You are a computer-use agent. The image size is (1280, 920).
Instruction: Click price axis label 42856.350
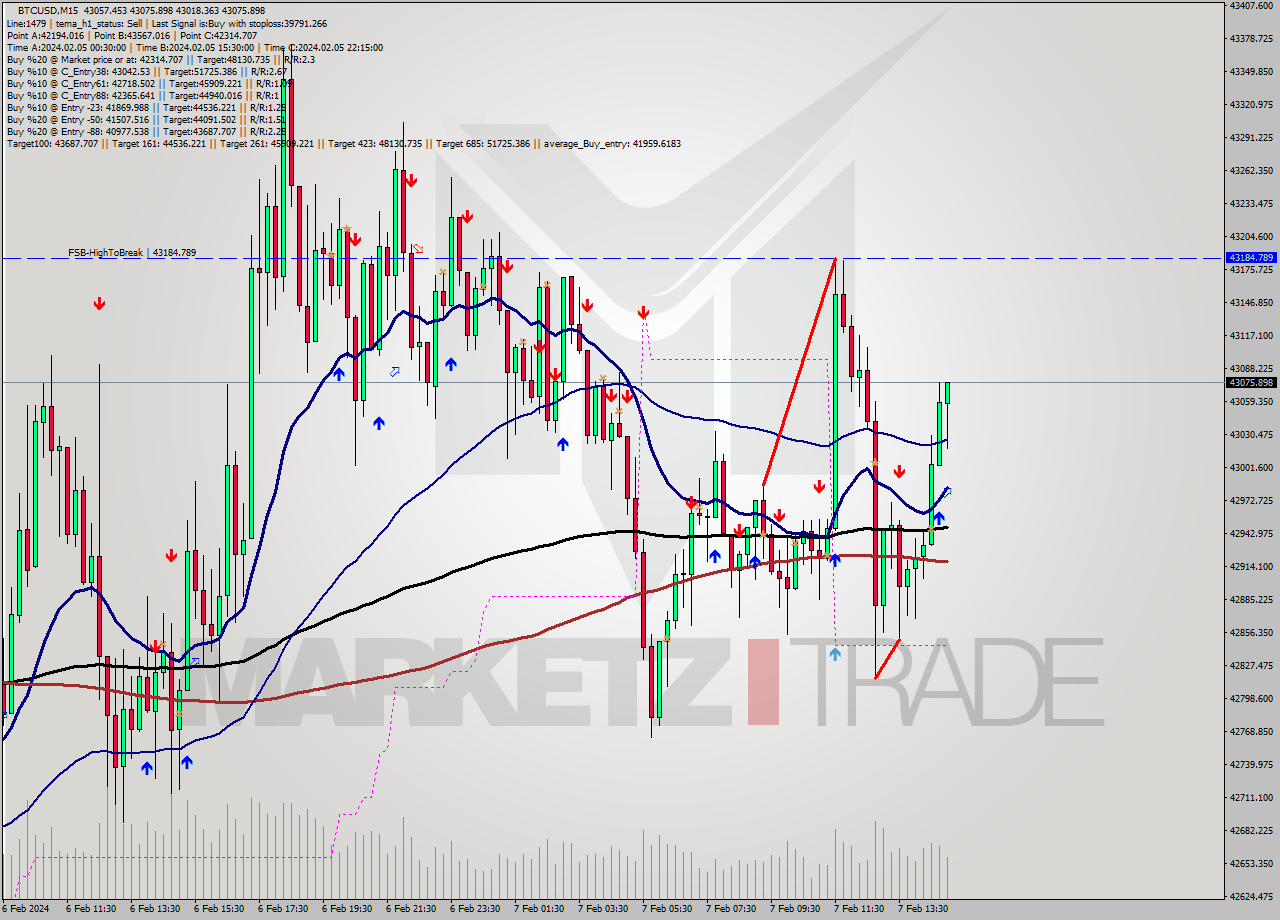pyautogui.click(x=1251, y=632)
